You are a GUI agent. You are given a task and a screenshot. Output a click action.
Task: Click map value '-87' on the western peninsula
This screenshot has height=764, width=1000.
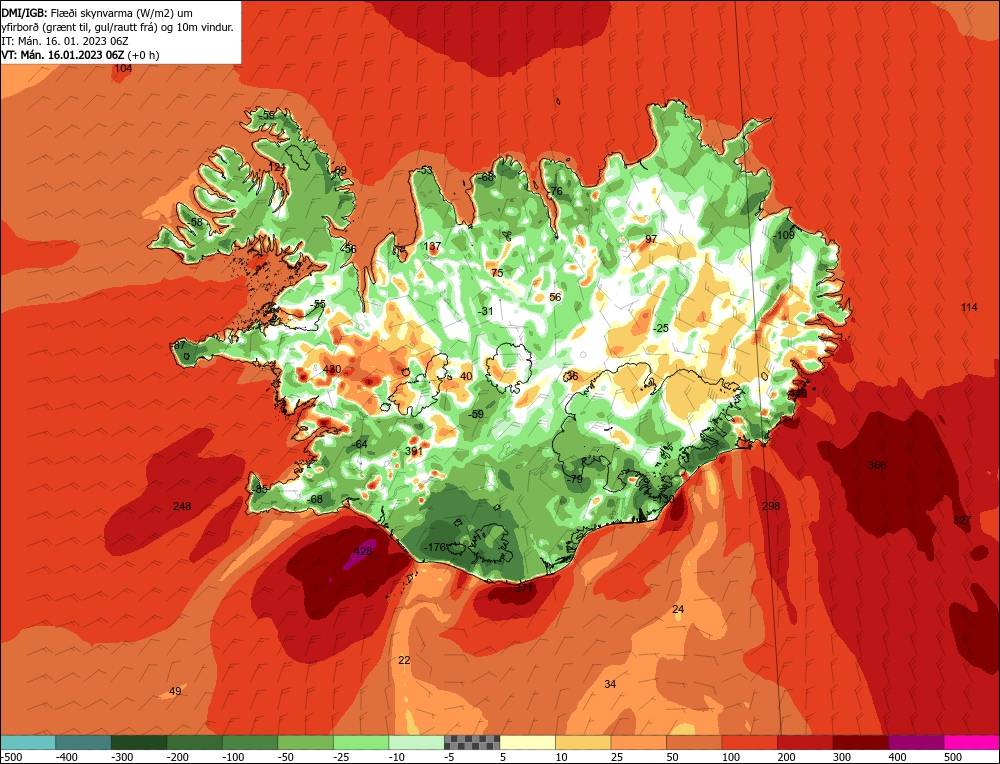[x=178, y=345]
